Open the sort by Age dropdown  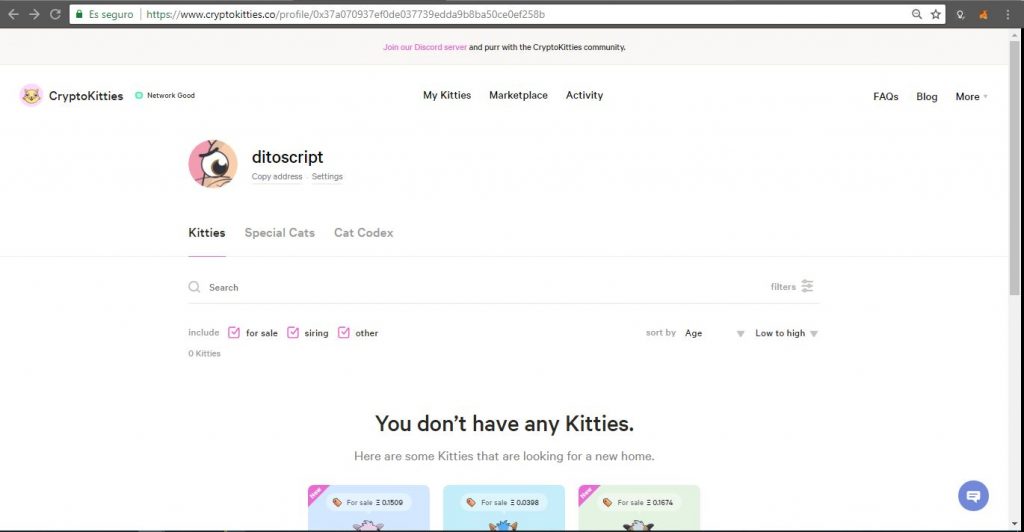(x=714, y=333)
